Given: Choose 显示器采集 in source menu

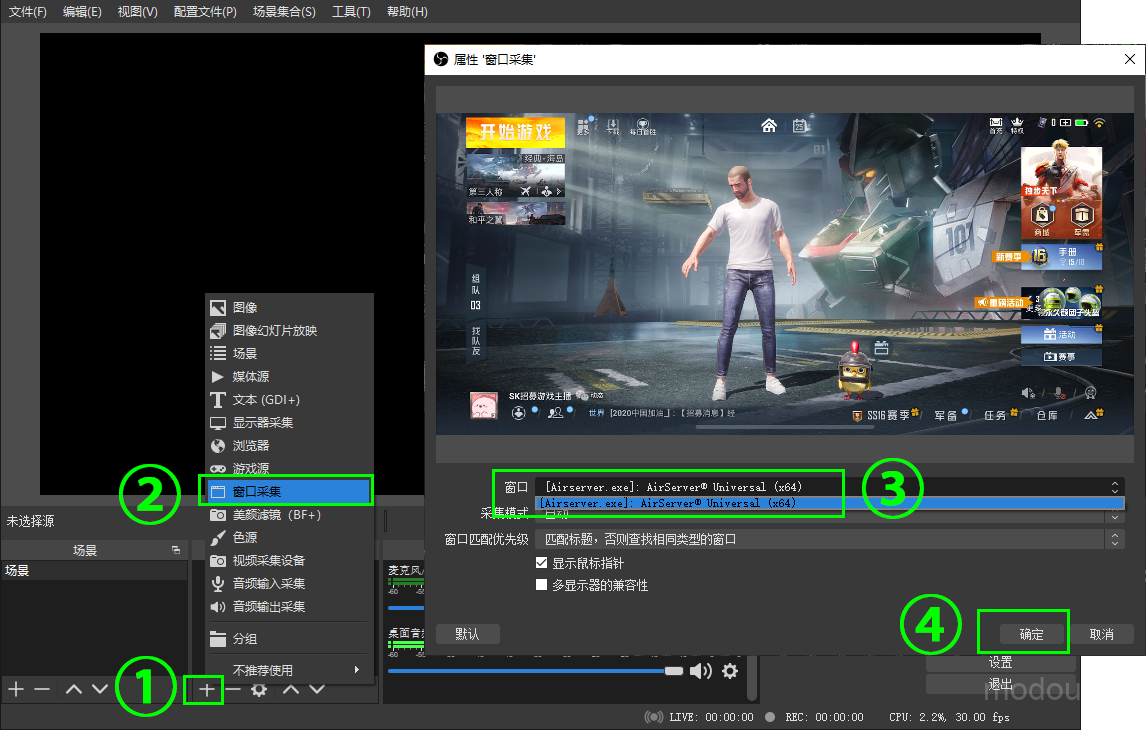Looking at the screenshot, I should coord(262,423).
